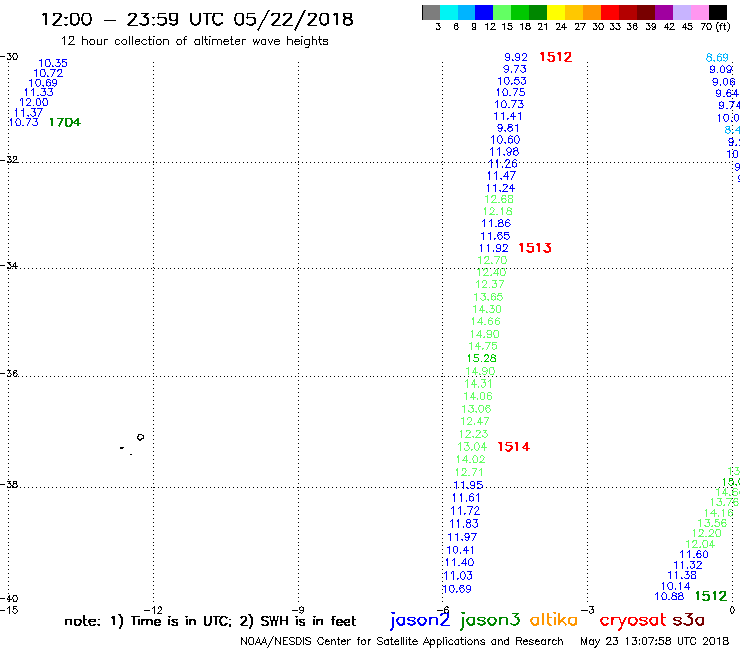Click the wave height value 13.65
This screenshot has height=650, width=740.
pos(488,297)
